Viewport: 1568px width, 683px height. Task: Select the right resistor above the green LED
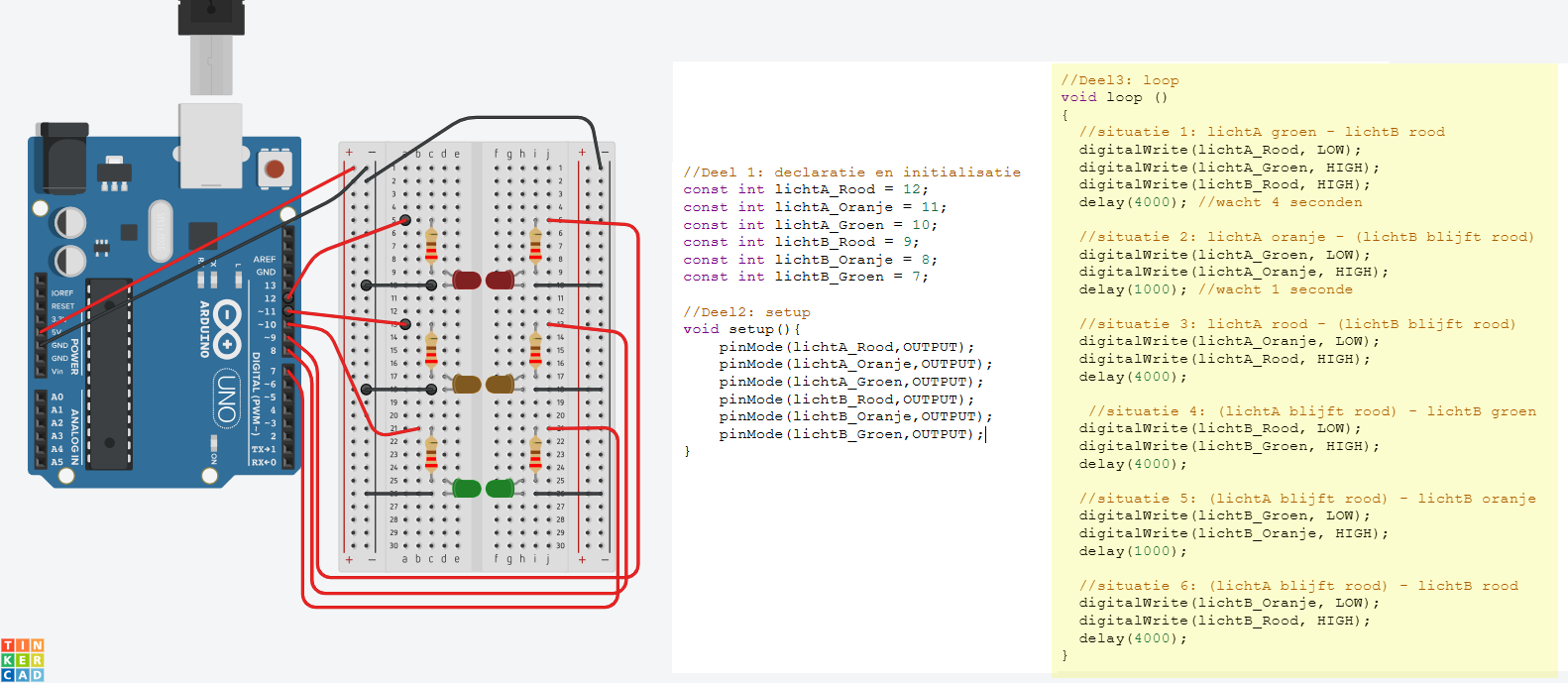click(535, 453)
